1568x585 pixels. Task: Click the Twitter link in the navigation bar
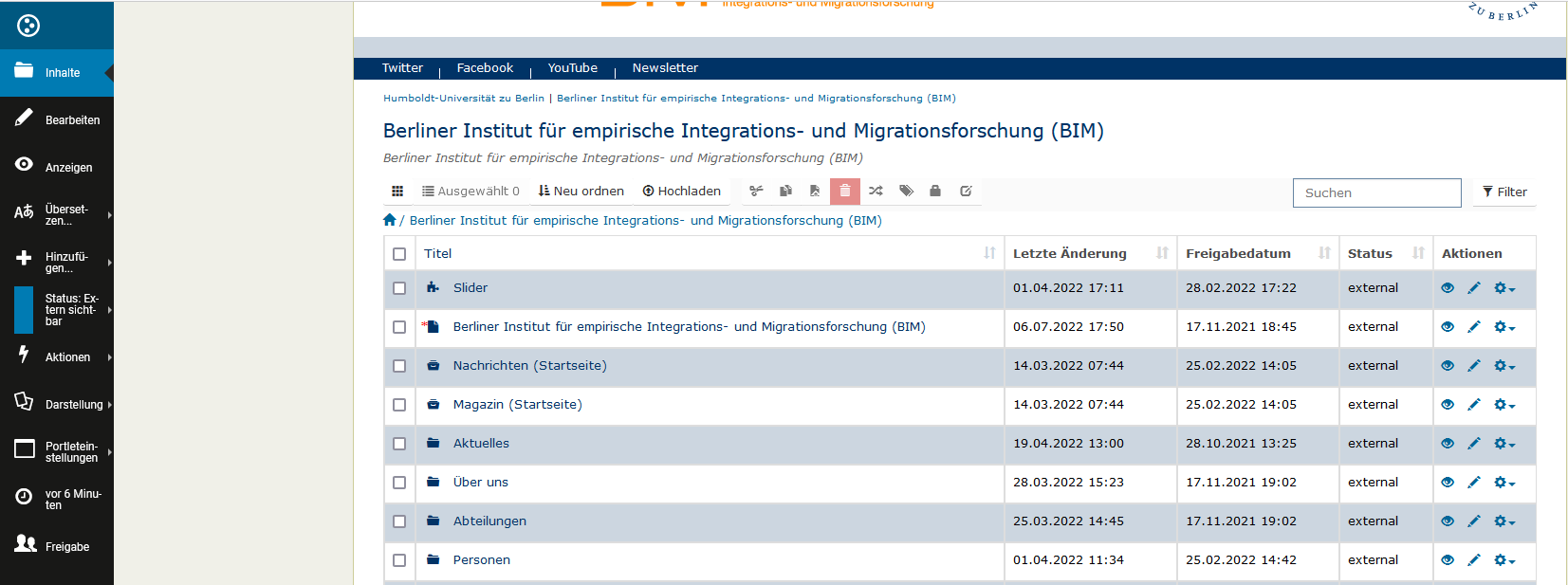(x=402, y=68)
